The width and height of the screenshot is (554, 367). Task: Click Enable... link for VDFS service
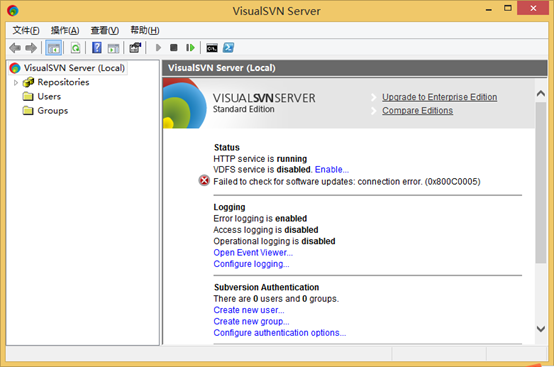point(332,170)
